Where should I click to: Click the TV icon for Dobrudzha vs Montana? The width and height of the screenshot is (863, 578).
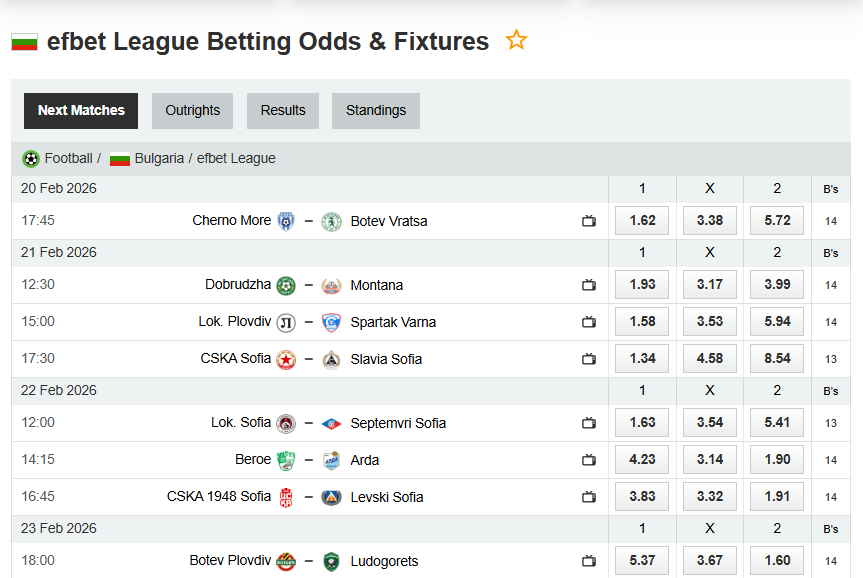pos(589,285)
